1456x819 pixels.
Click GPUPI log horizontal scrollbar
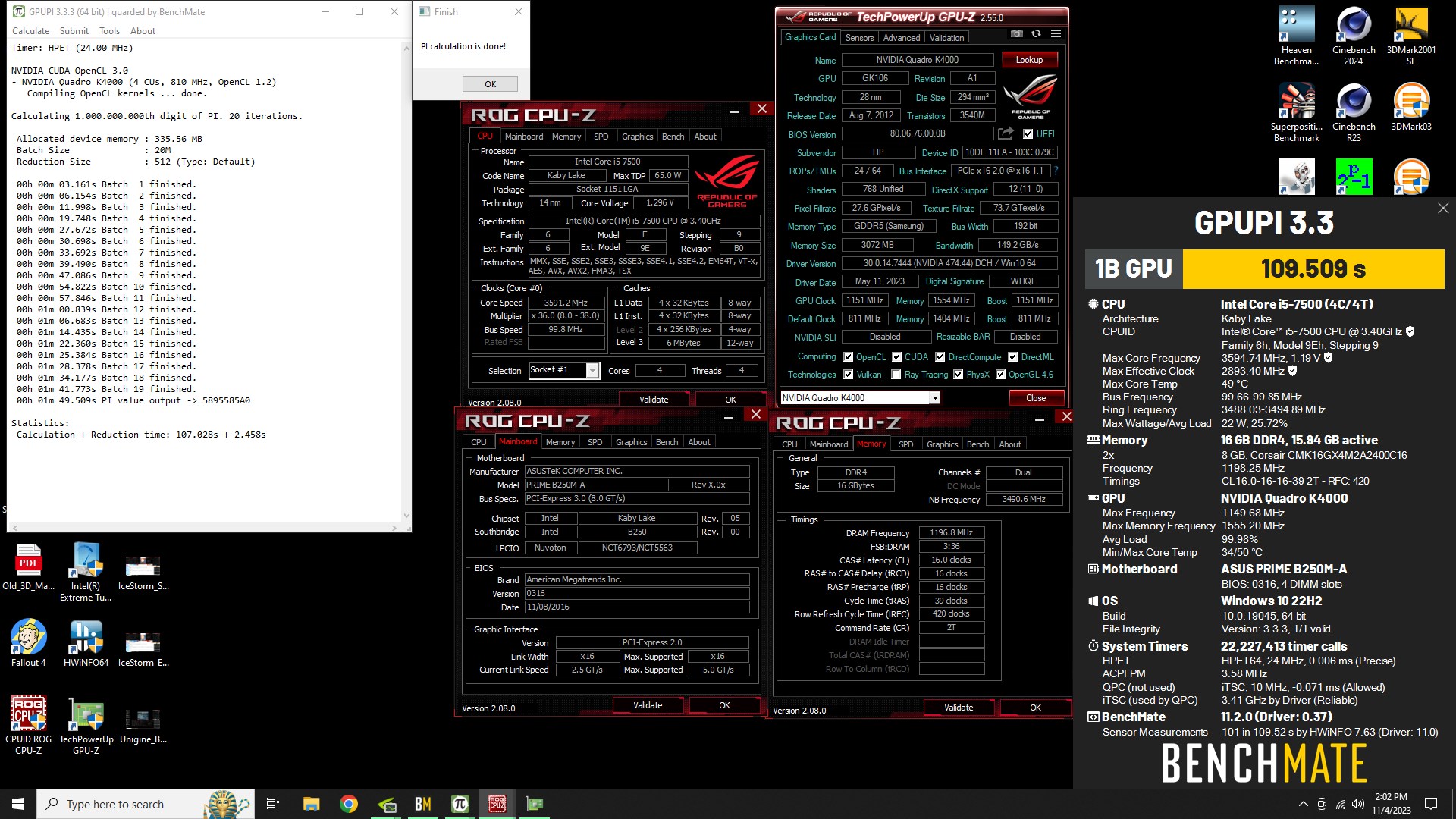(x=202, y=528)
